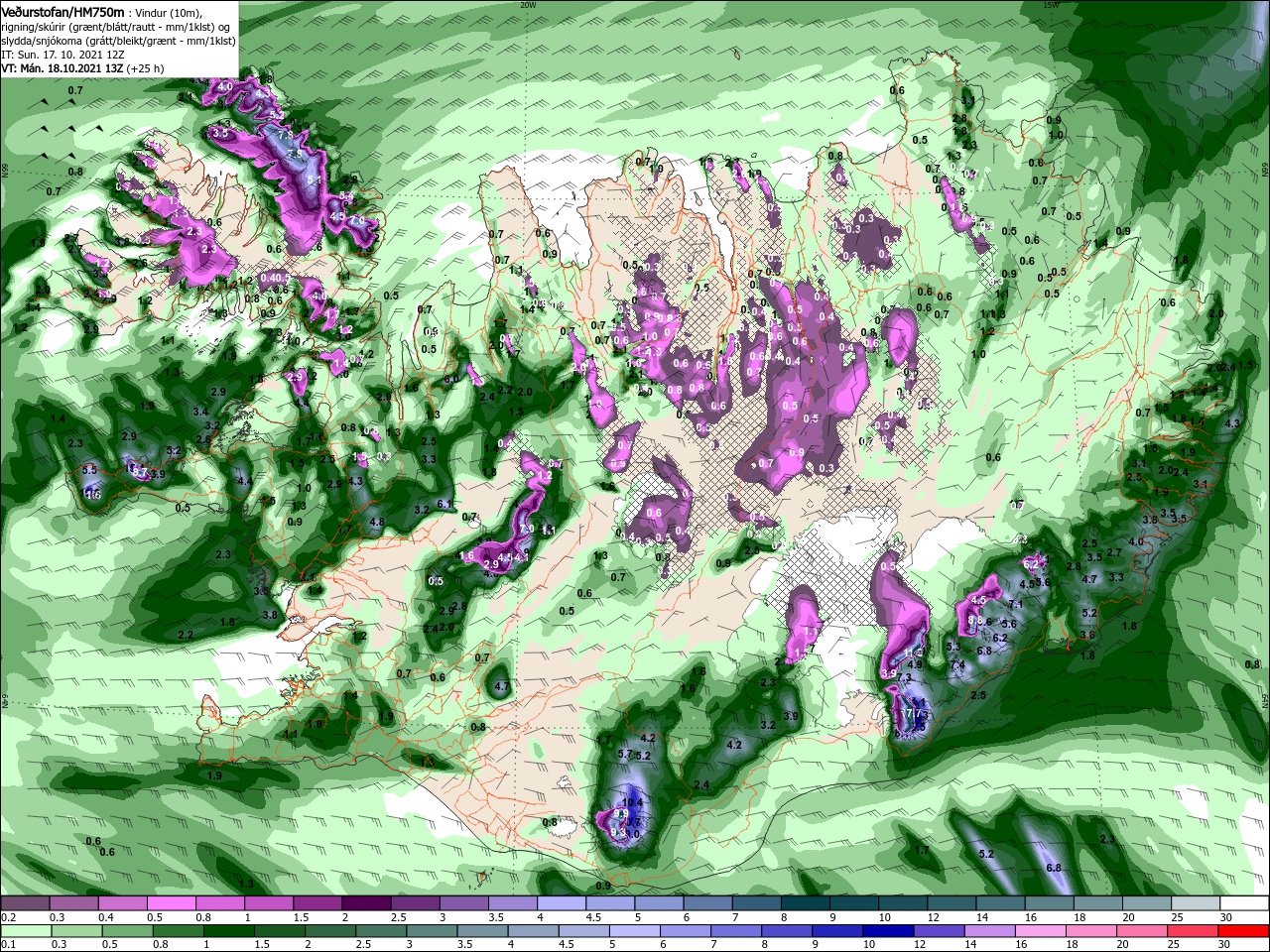Click the darkest green 1 mm rain legend swatch

(228, 931)
